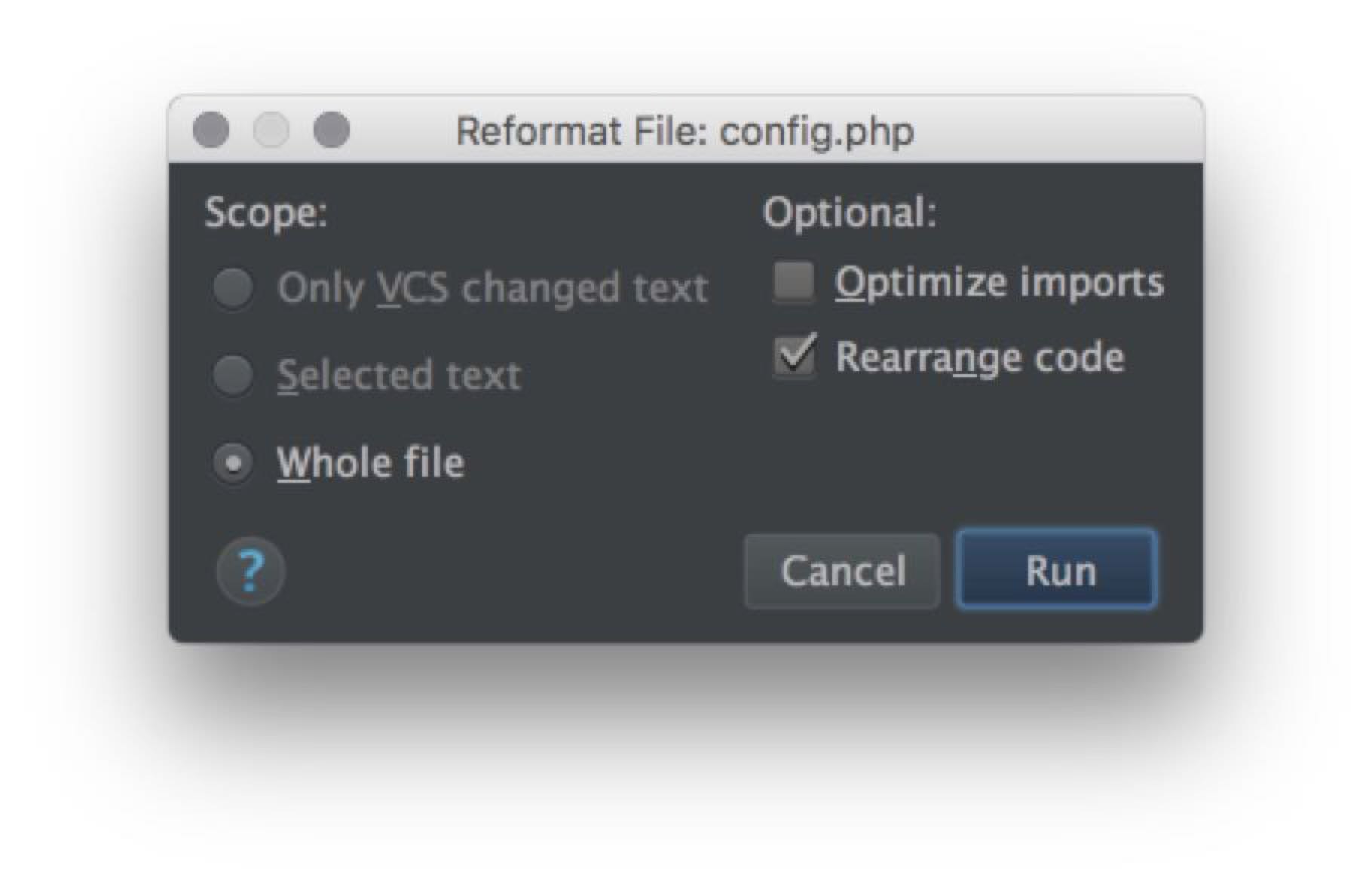Enable the Optimize imports checkbox
The height and width of the screenshot is (884, 1372).
pyautogui.click(x=795, y=282)
